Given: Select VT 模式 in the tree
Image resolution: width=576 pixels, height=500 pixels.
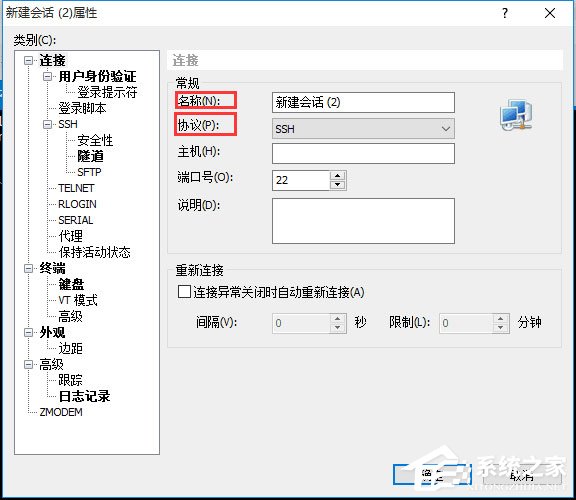Looking at the screenshot, I should [x=78, y=301].
